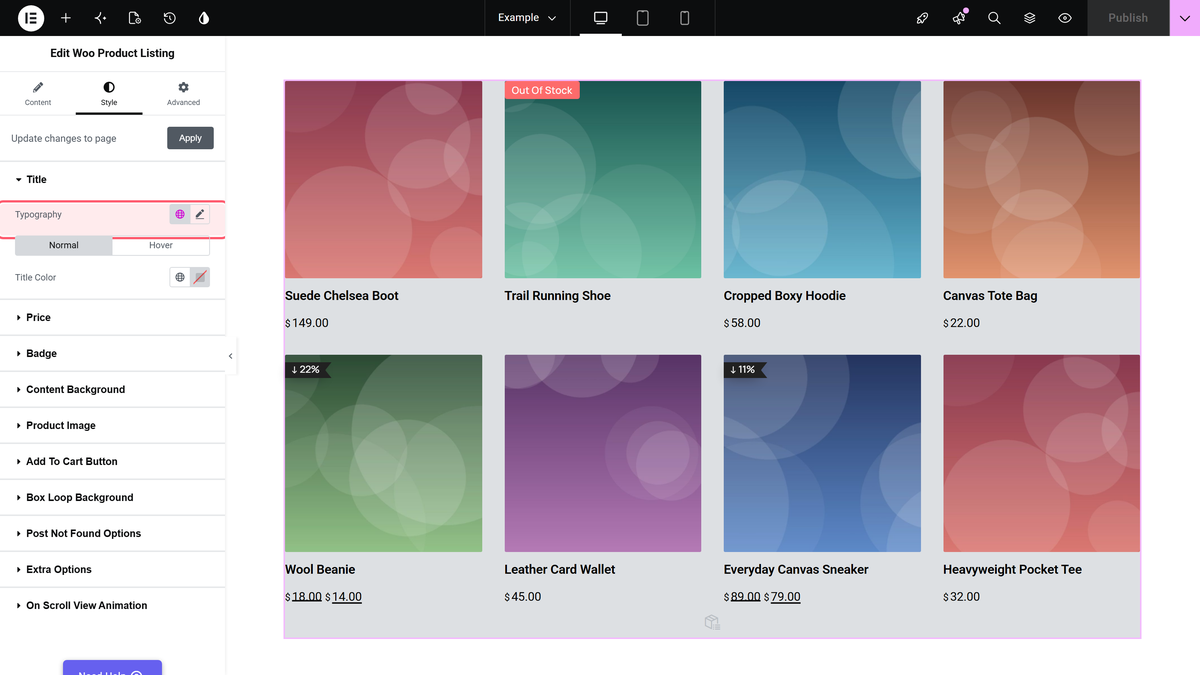Switch to the Content tab
This screenshot has width=1200, height=675.
coord(38,94)
